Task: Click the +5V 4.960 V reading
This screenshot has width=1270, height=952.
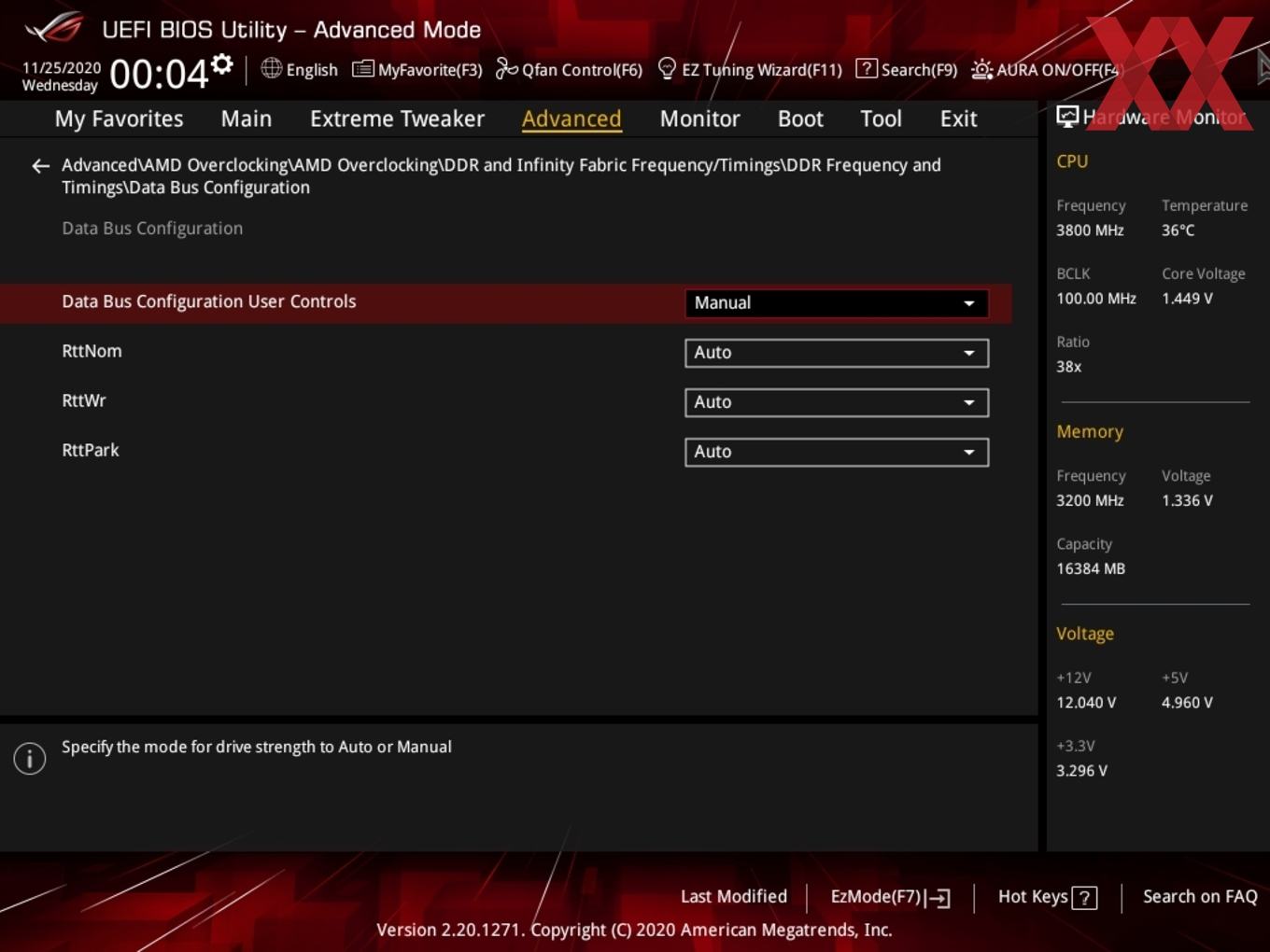Action: click(1187, 703)
